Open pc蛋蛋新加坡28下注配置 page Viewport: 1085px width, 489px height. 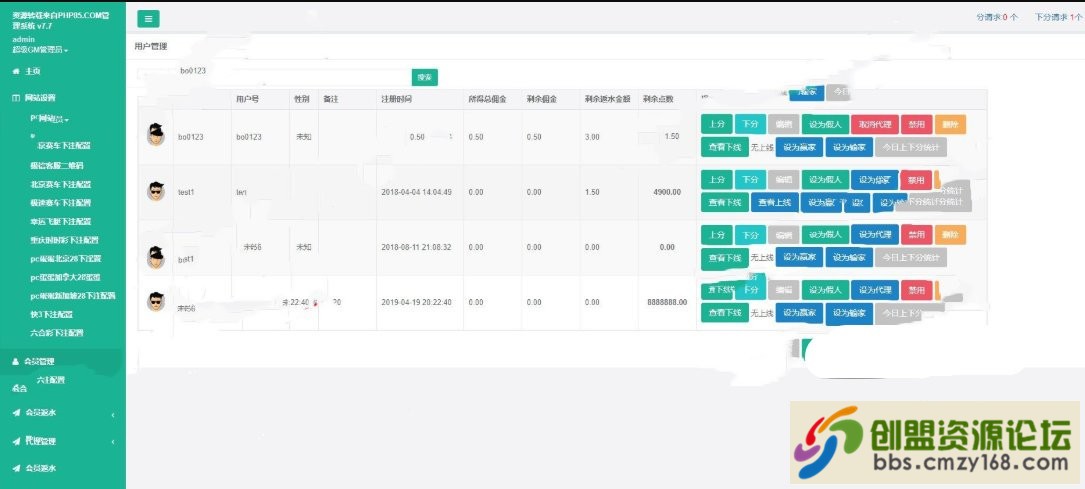point(73,296)
